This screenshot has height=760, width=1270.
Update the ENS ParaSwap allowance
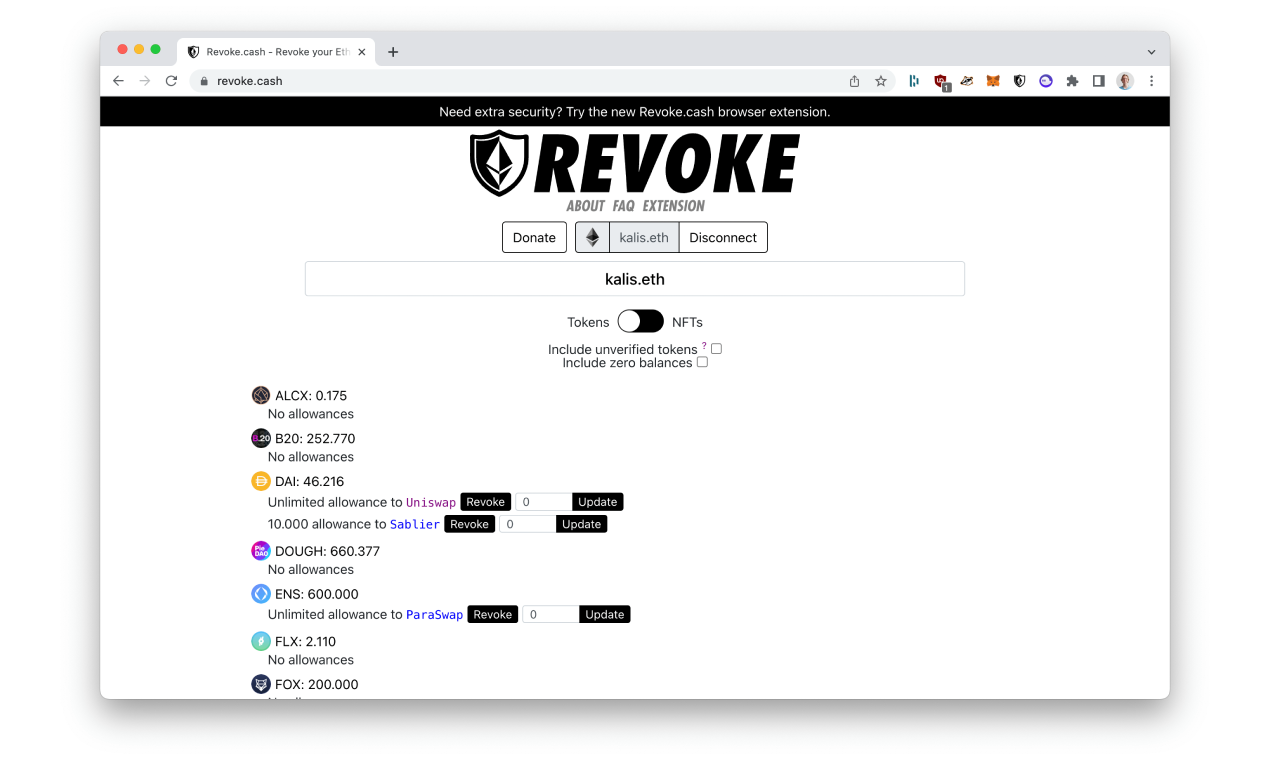[605, 614]
